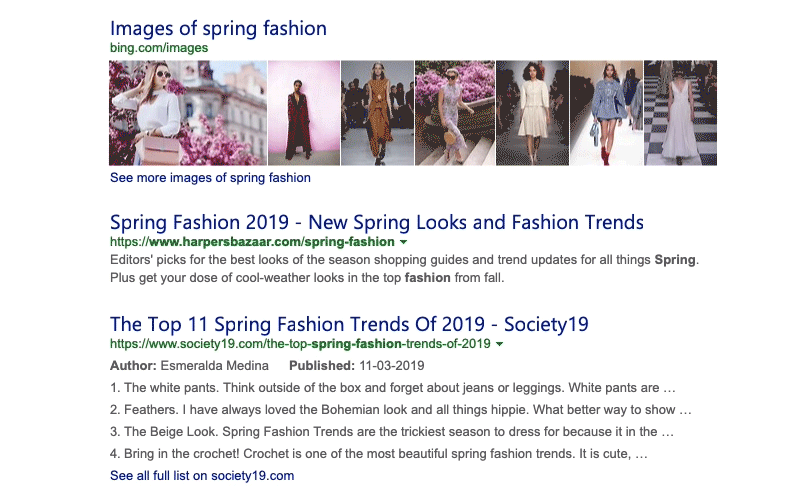Open thumbnail of model in blue jacket and red boots
Viewport: 797px width, 504px height.
[x=606, y=113]
